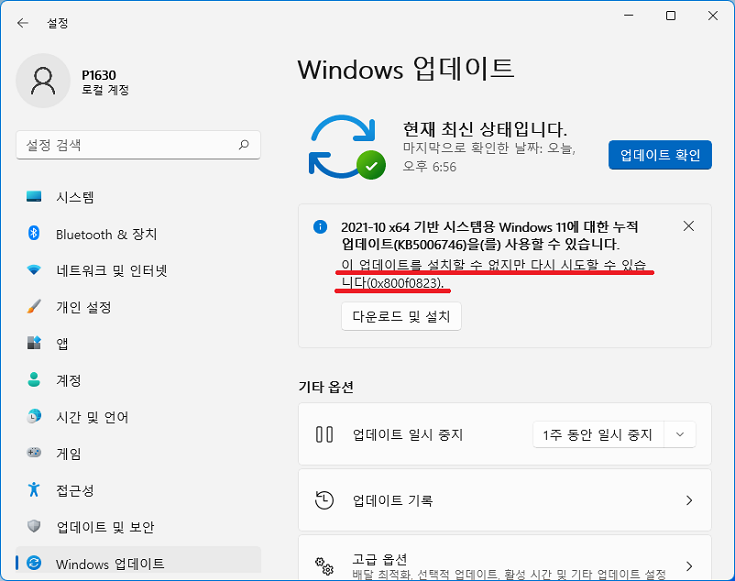The image size is (735, 581).
Task: Click the Windows 업데이트 sync icon in sidebar
Action: (x=34, y=563)
